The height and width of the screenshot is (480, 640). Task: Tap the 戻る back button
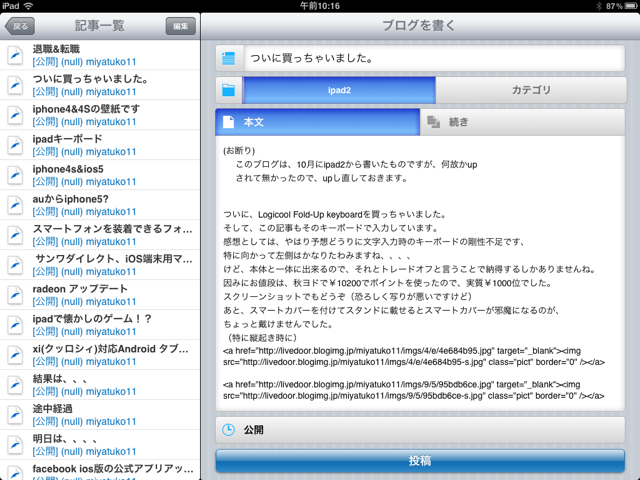click(20, 27)
